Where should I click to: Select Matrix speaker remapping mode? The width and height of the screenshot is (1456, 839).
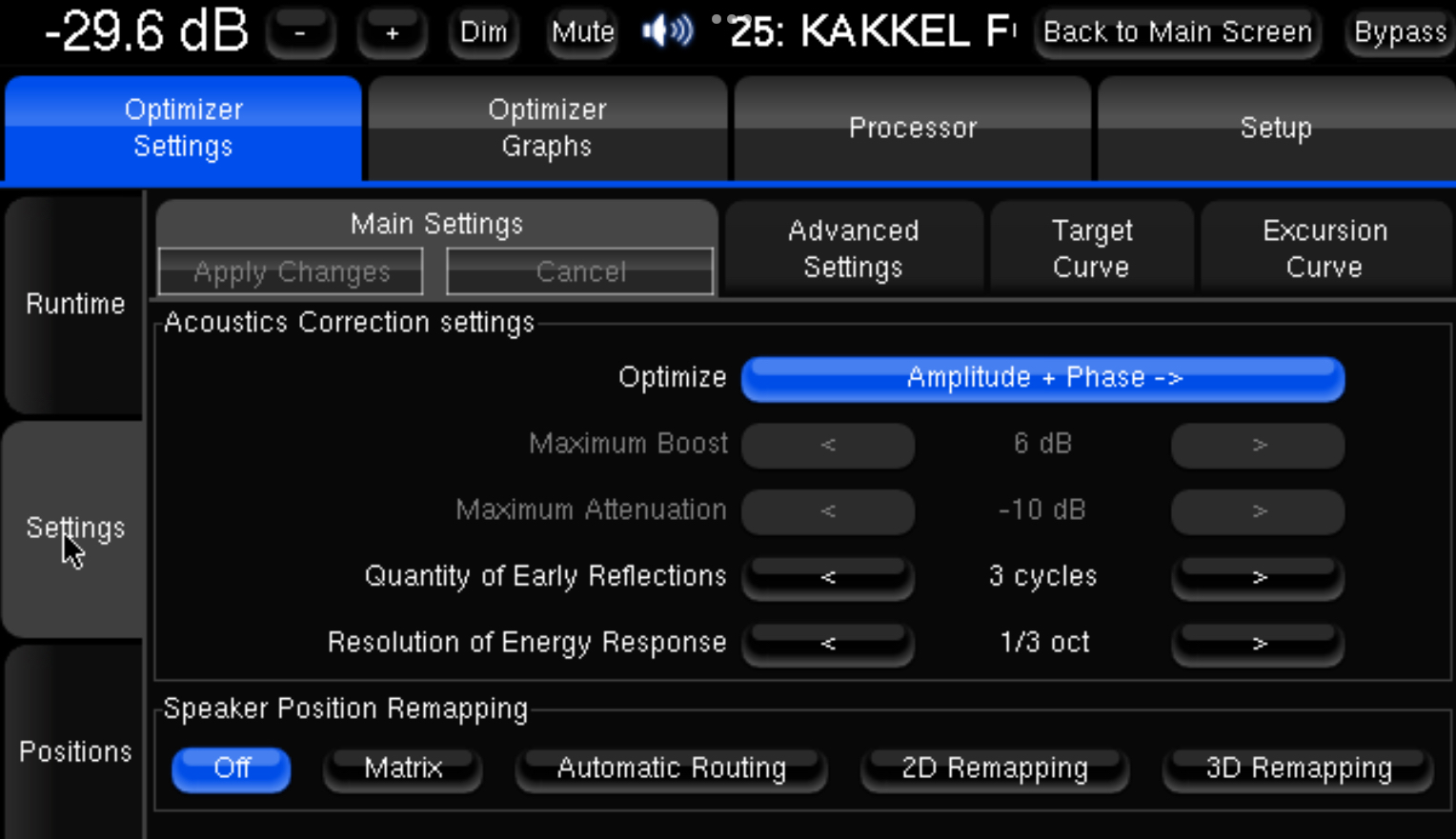pos(403,769)
